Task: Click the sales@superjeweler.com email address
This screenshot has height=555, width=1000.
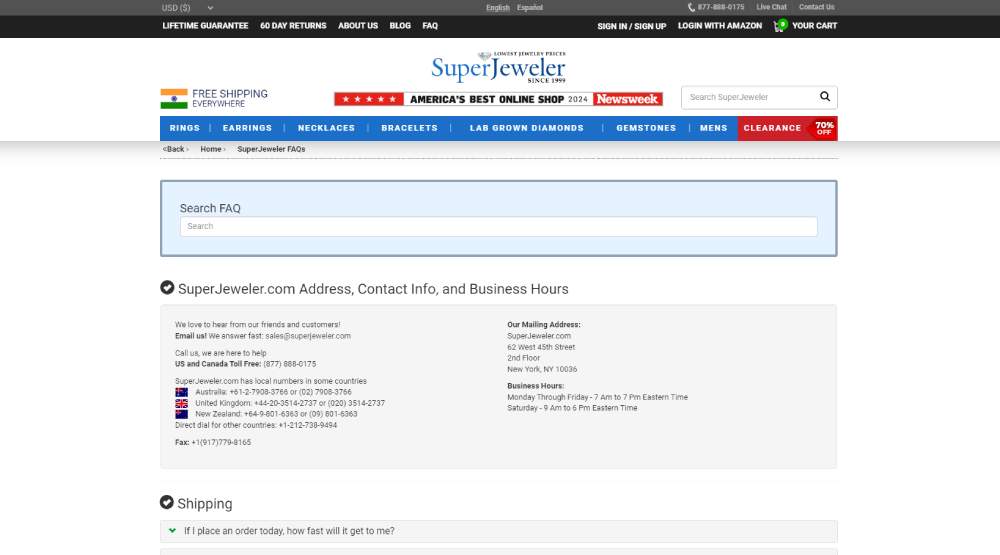Action: click(308, 336)
